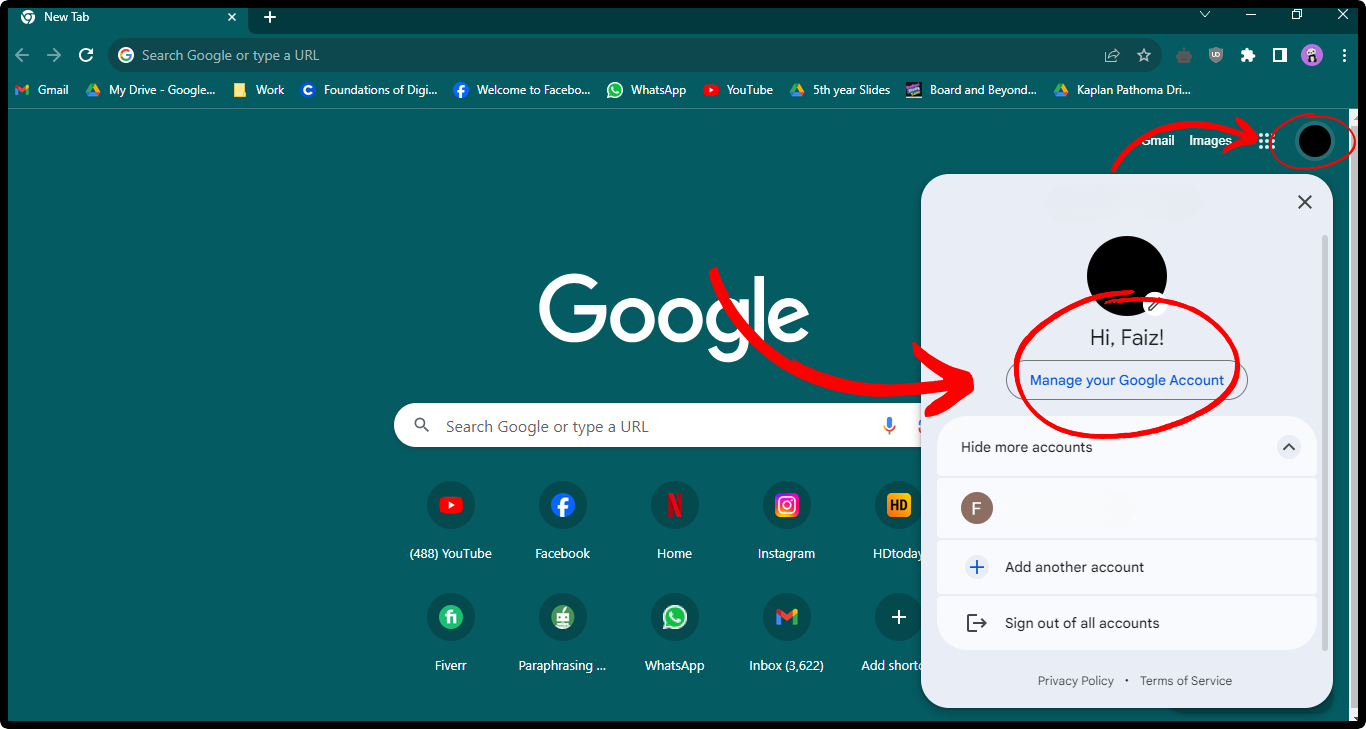The image size is (1366, 729).
Task: Select Sign out of all accounts
Action: pos(1081,623)
